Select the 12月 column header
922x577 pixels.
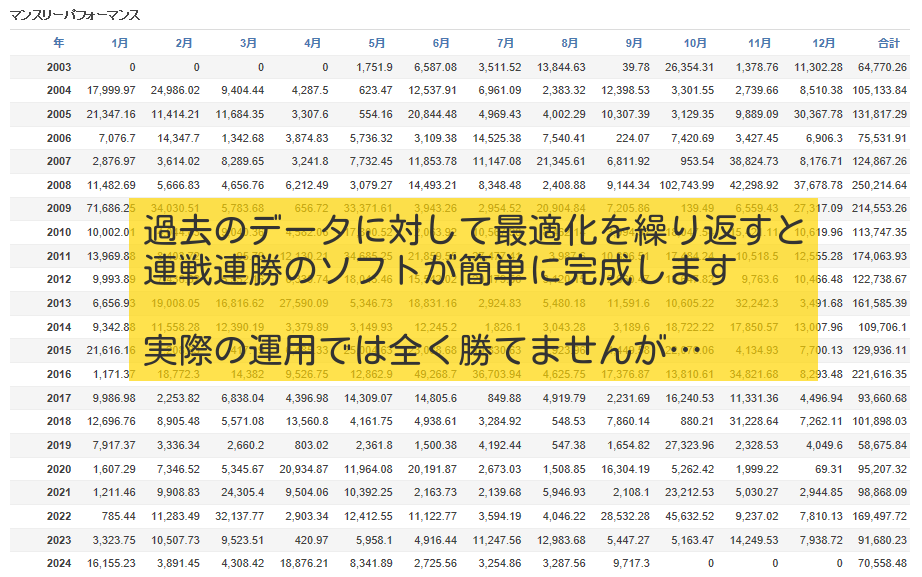tap(824, 43)
